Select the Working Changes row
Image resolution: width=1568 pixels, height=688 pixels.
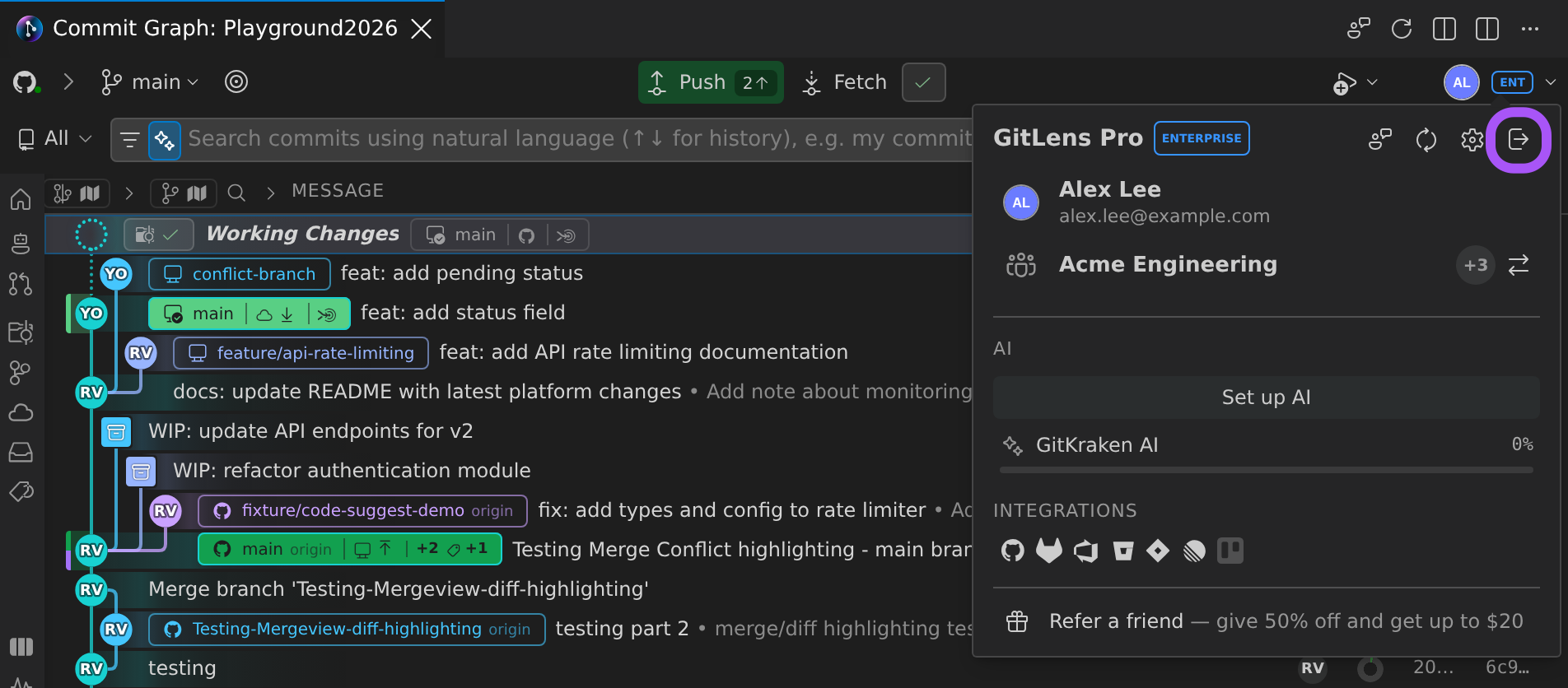point(508,235)
